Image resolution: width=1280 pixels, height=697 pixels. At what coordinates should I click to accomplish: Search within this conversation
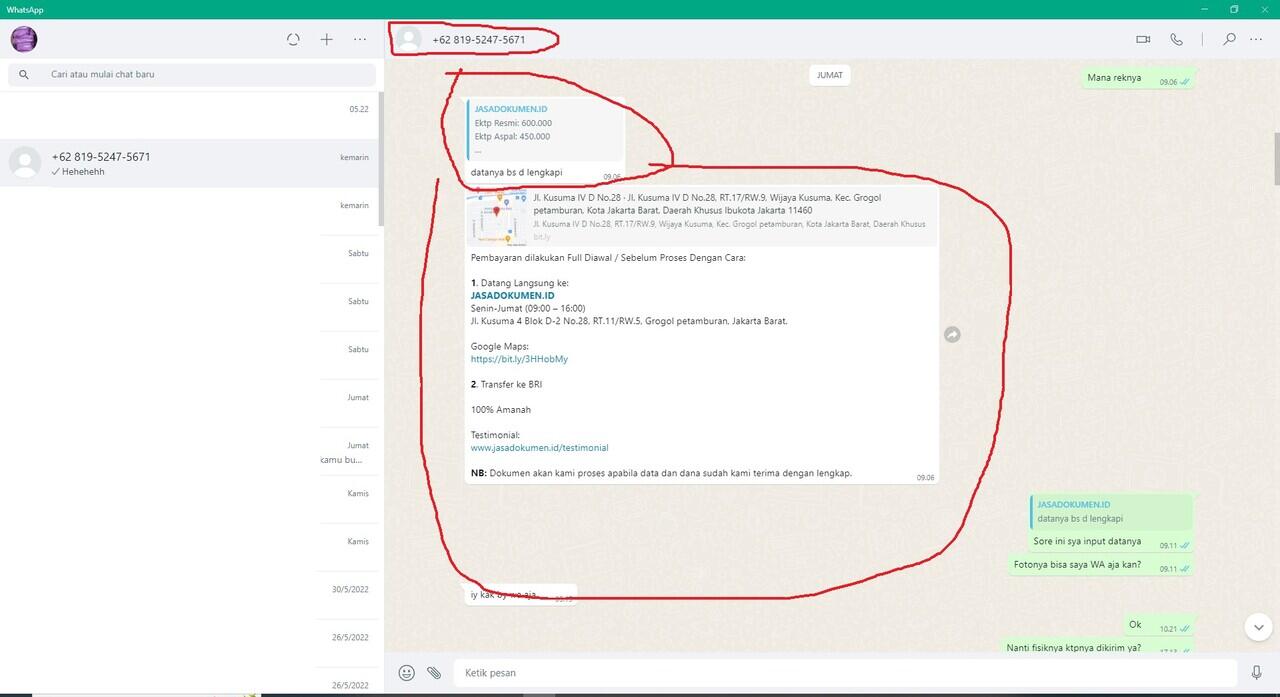[x=1229, y=39]
